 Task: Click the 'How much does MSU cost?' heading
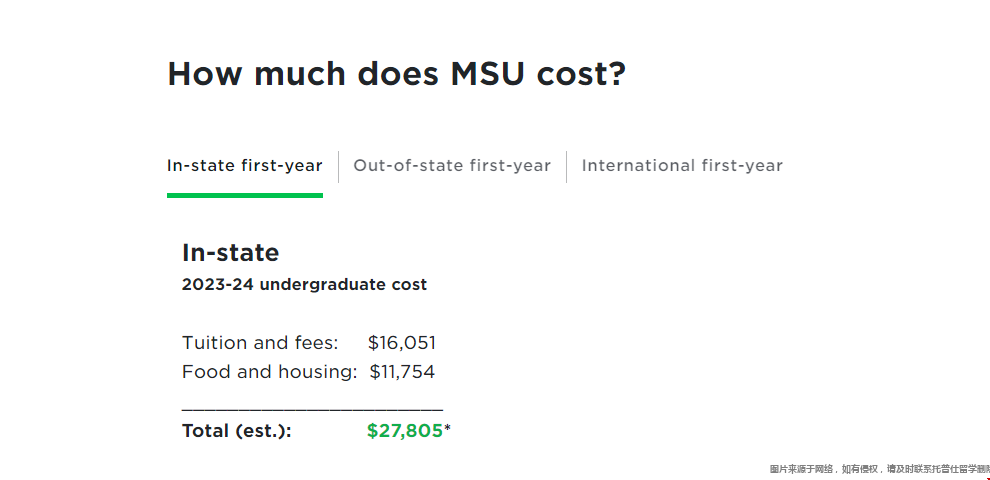(397, 73)
